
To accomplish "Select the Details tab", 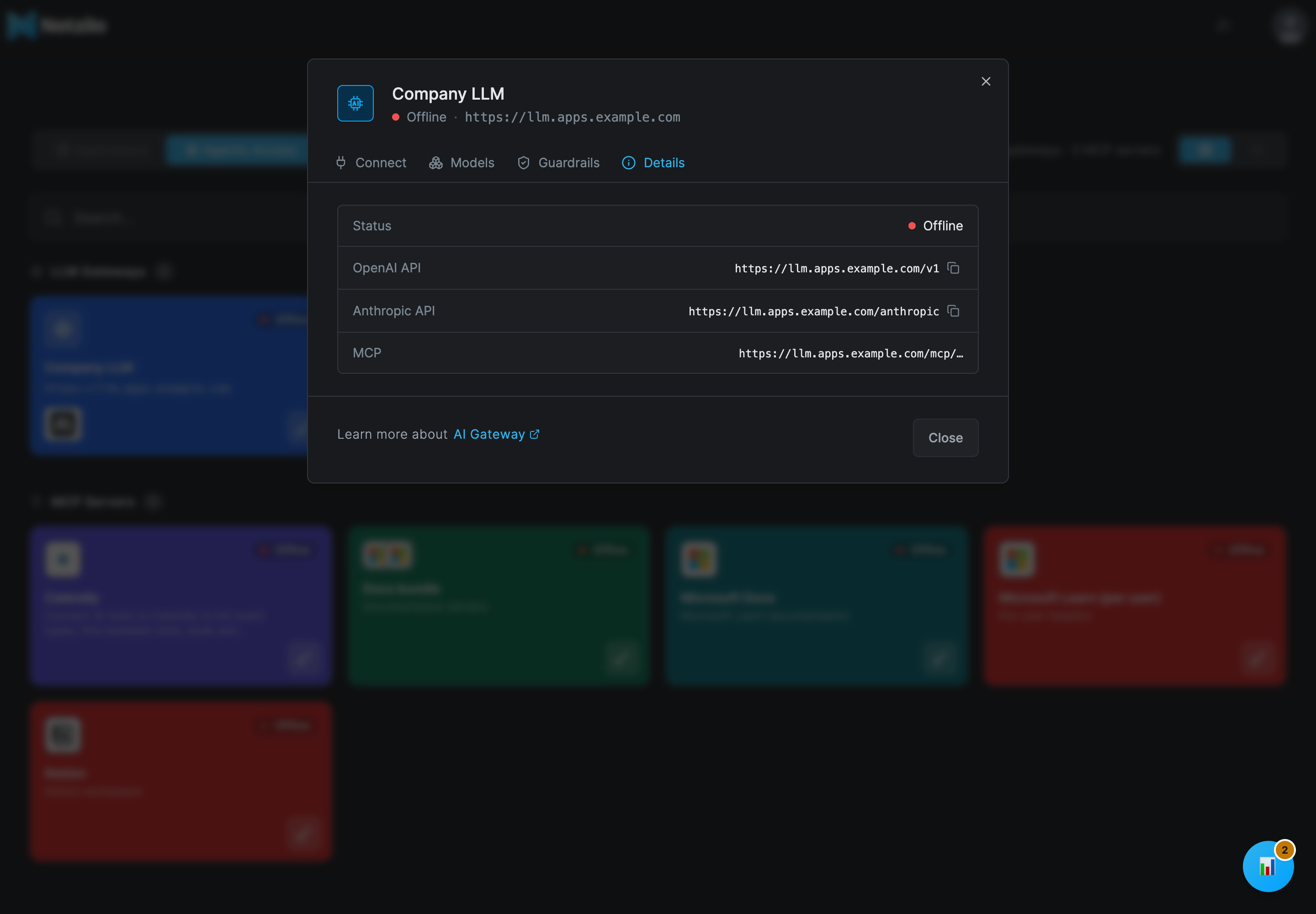I will [653, 163].
